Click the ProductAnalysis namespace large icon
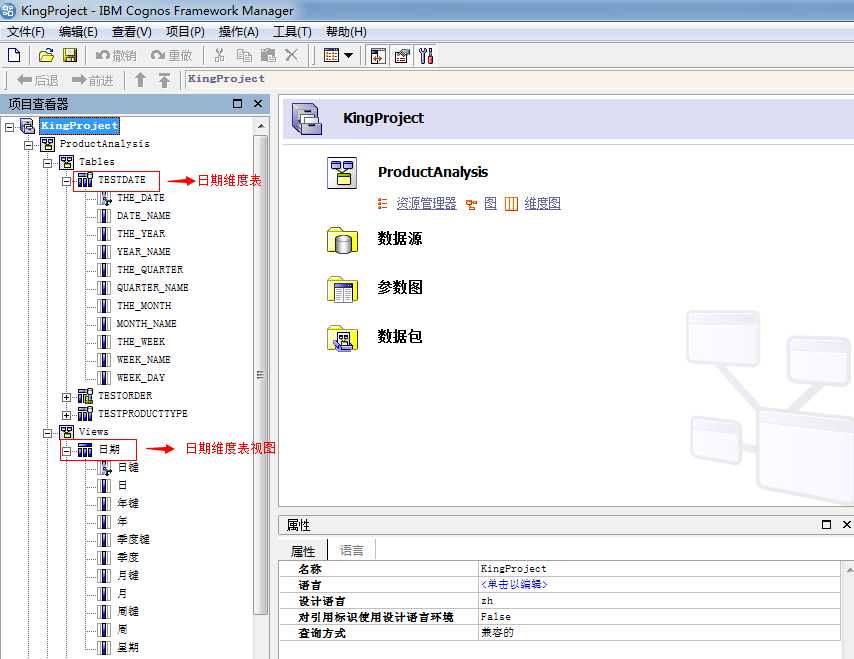This screenshot has height=659, width=854. (x=342, y=173)
